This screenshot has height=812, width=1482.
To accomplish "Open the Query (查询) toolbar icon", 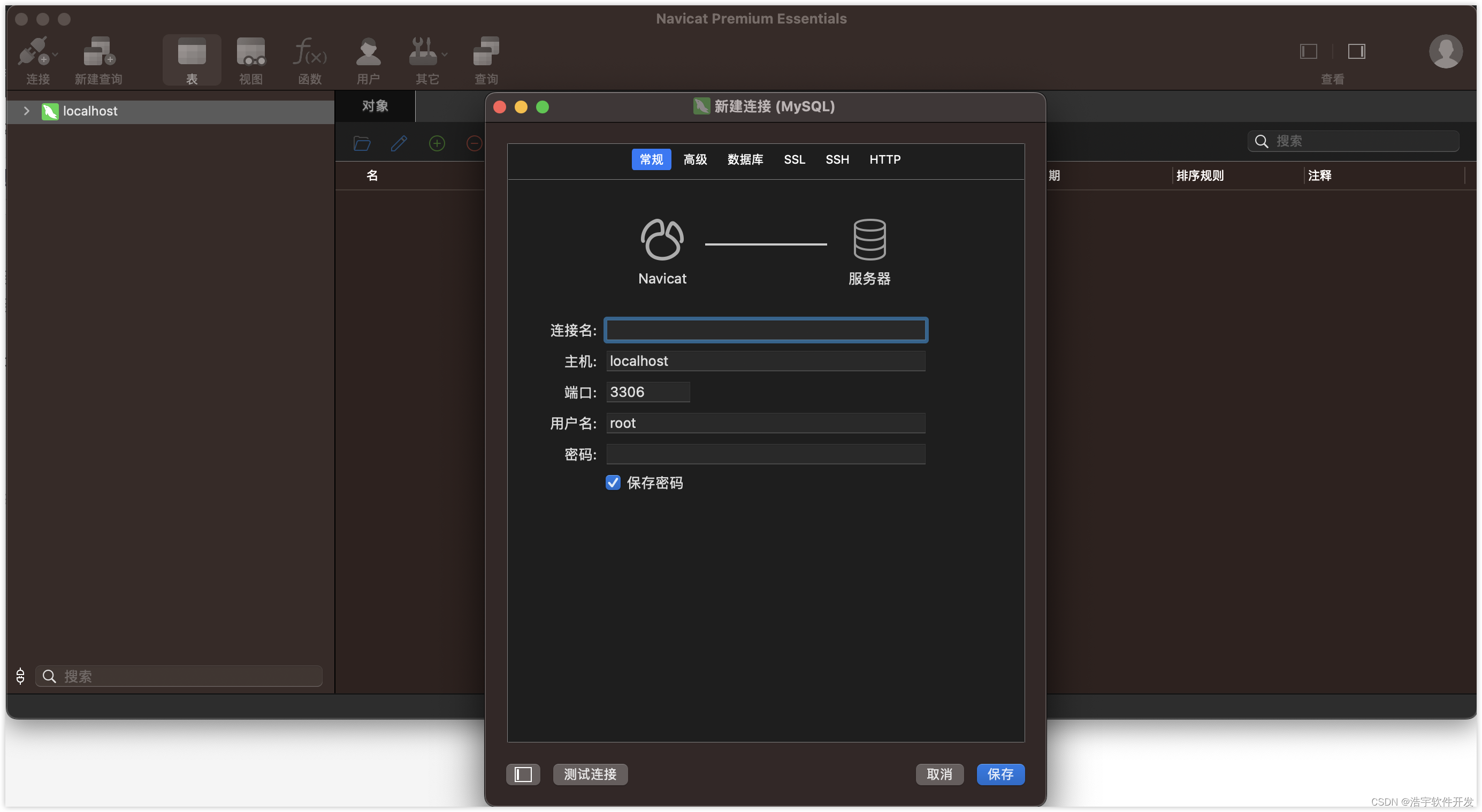I will coord(486,52).
